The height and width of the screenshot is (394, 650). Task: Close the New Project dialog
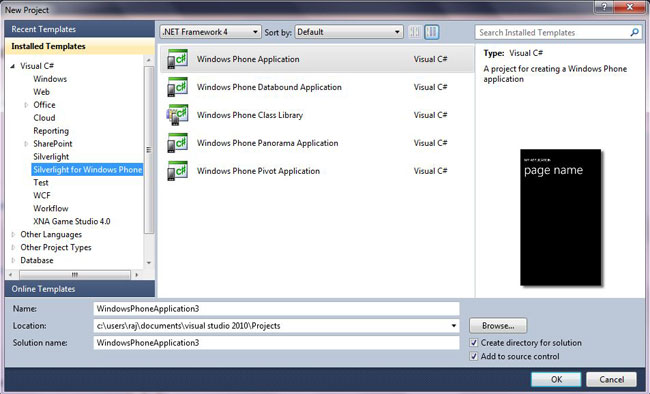click(x=630, y=7)
